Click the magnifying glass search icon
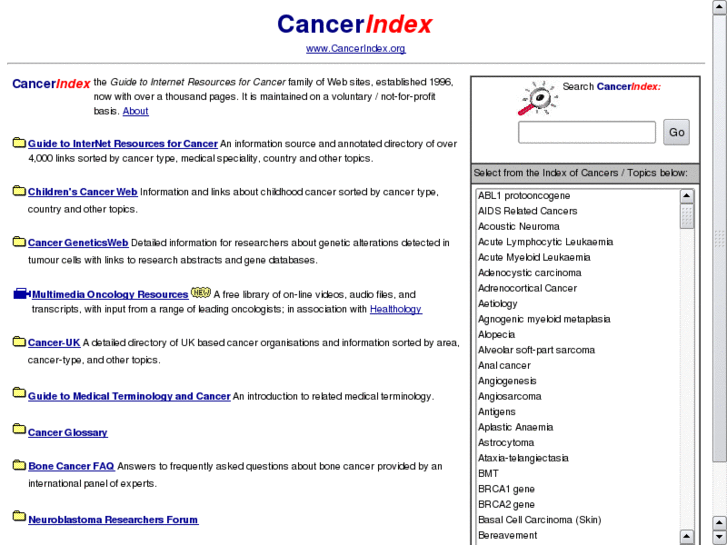Viewport: 727px width, 545px height. pyautogui.click(x=537, y=98)
